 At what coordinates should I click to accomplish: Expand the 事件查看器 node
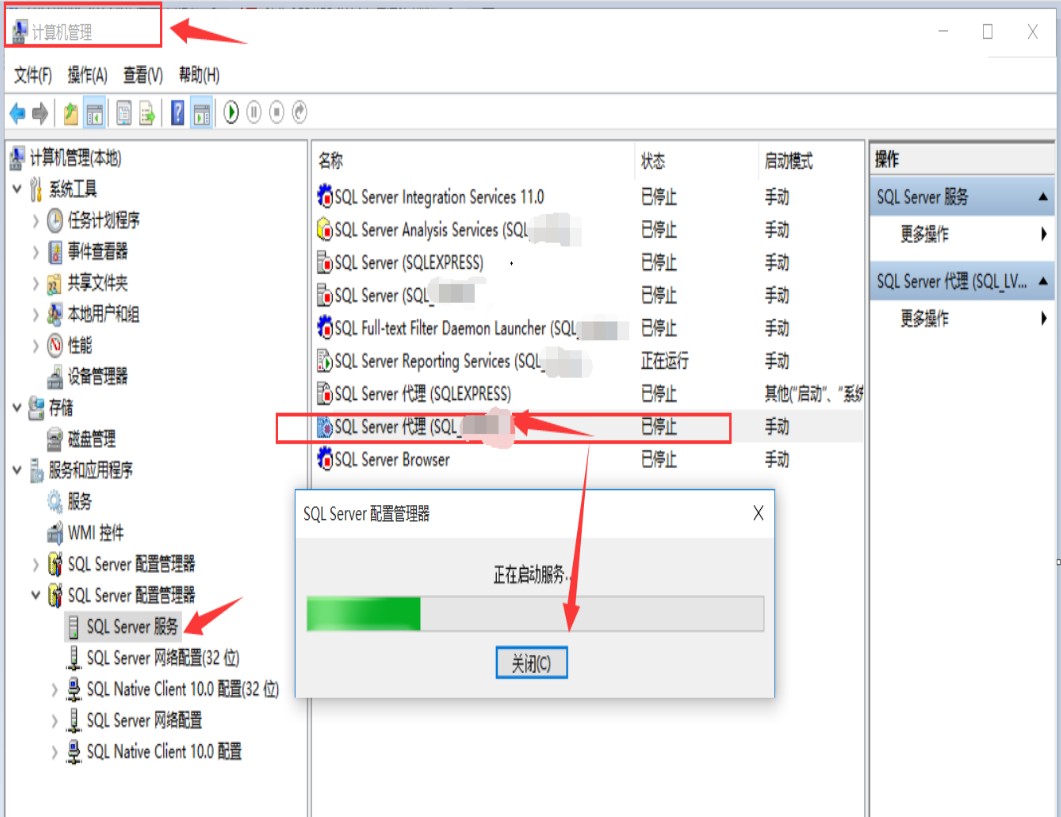pyautogui.click(x=36, y=252)
